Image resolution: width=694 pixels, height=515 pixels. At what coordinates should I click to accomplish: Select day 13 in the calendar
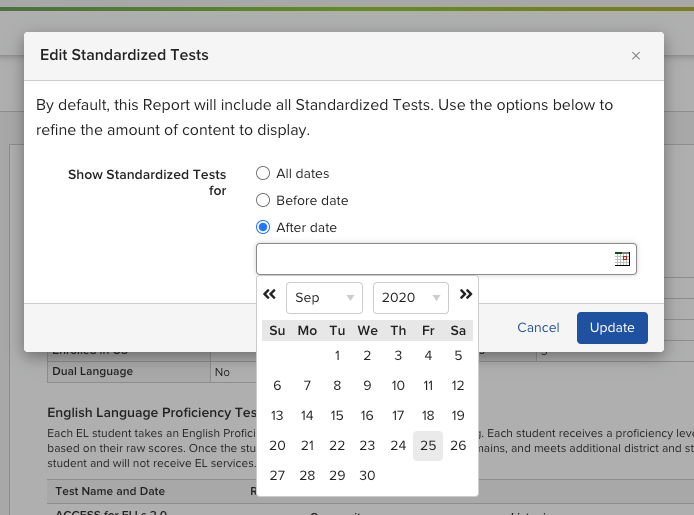click(277, 415)
